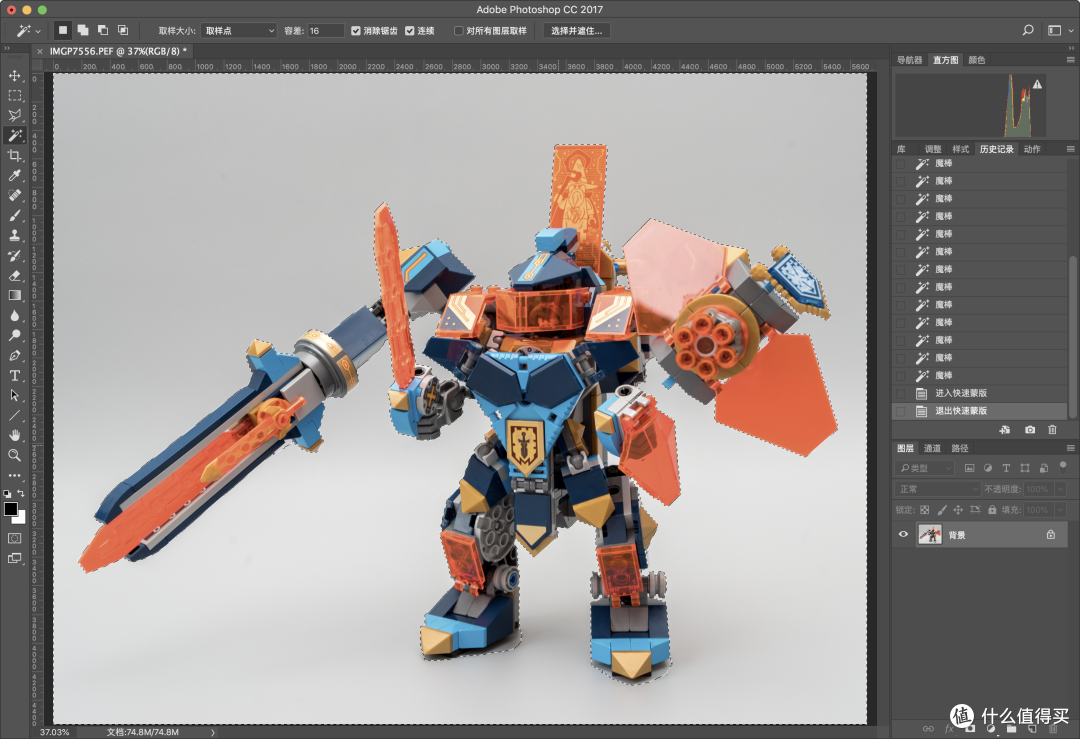The image size is (1080, 739).
Task: Select the Eraser tool
Action: pos(14,275)
